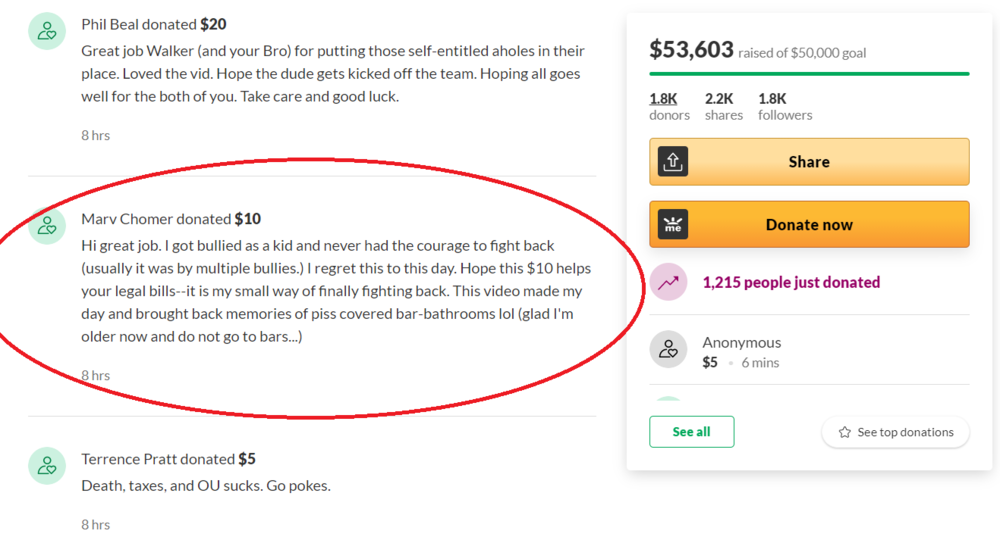Image resolution: width=1000 pixels, height=537 pixels.
Task: Click '1,215 people just donated' text
Action: (791, 283)
